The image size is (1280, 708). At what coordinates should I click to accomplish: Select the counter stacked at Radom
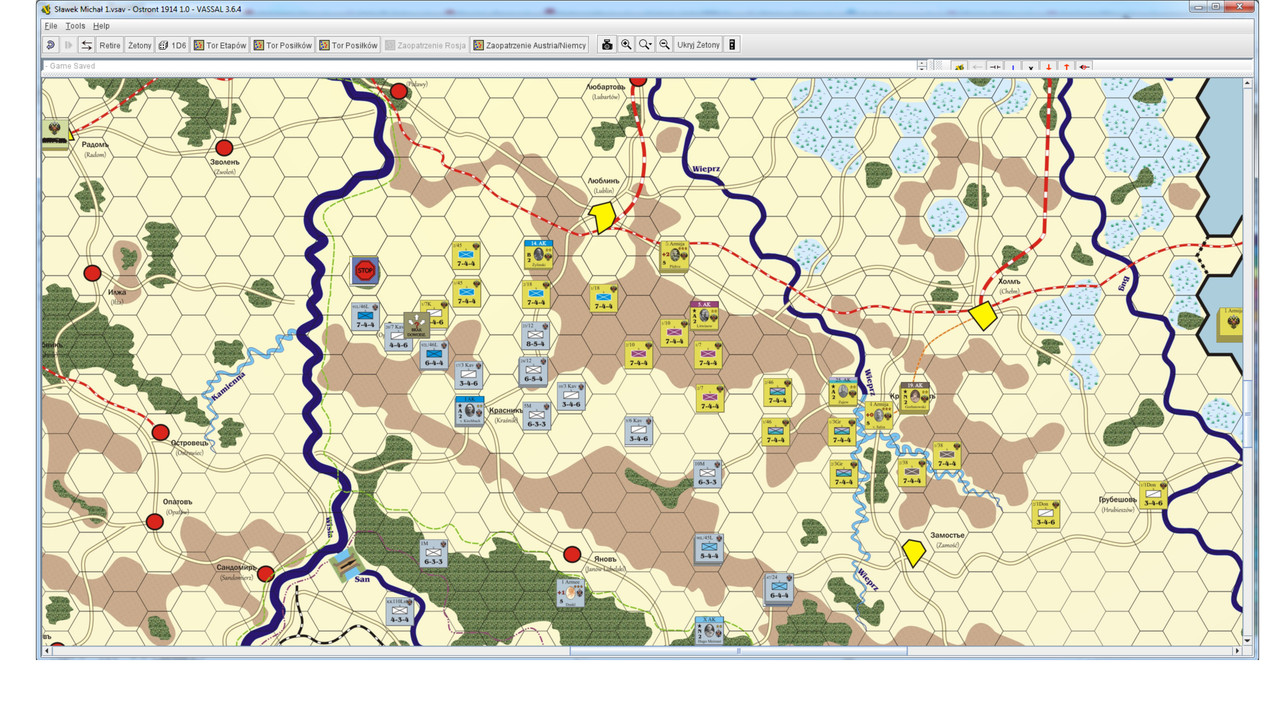click(x=56, y=135)
